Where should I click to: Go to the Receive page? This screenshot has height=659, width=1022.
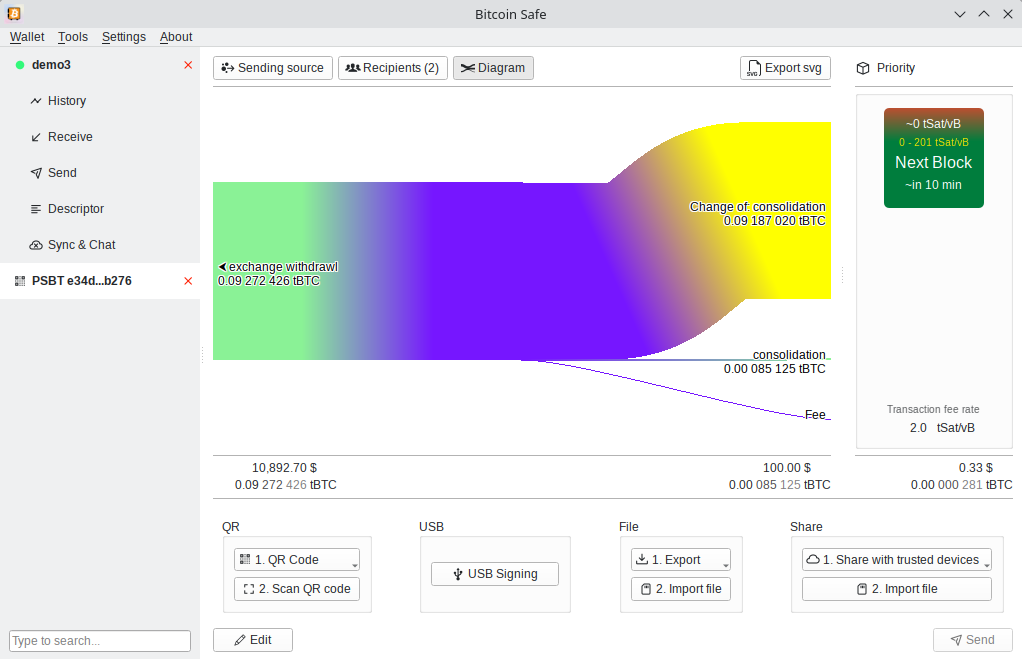pos(69,137)
